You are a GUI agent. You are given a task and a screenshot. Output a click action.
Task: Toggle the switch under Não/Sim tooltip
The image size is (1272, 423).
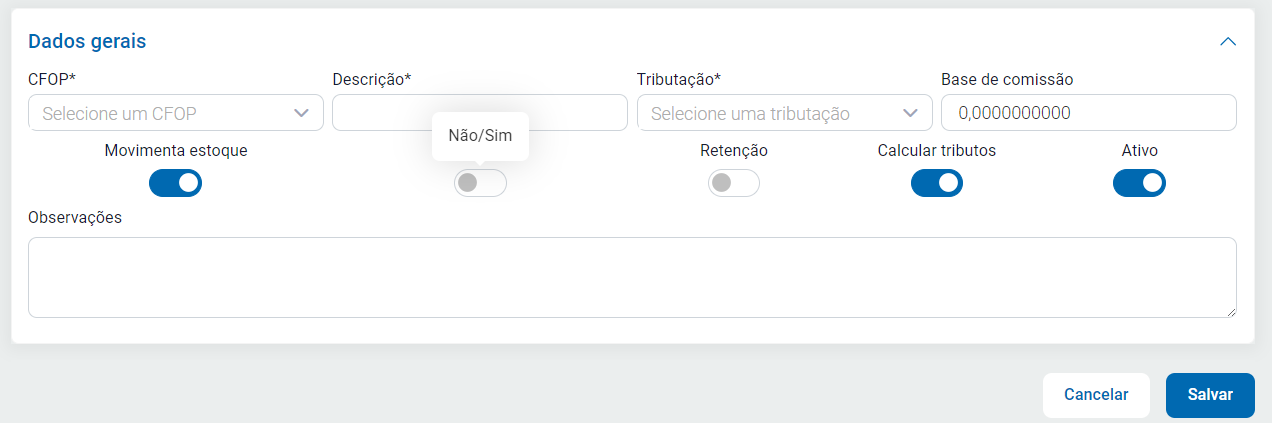[x=480, y=183]
